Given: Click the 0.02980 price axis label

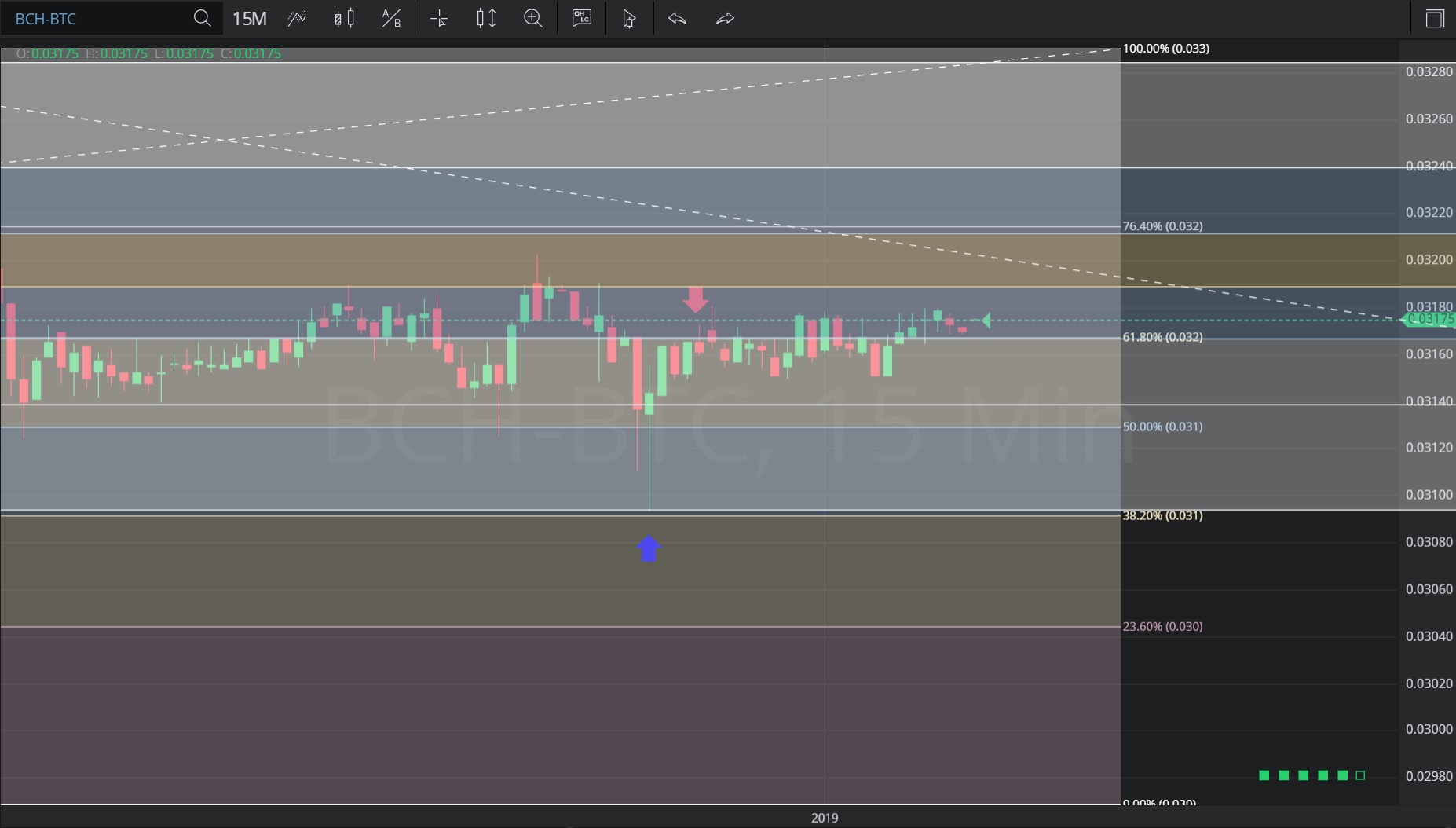Looking at the screenshot, I should [x=1429, y=776].
